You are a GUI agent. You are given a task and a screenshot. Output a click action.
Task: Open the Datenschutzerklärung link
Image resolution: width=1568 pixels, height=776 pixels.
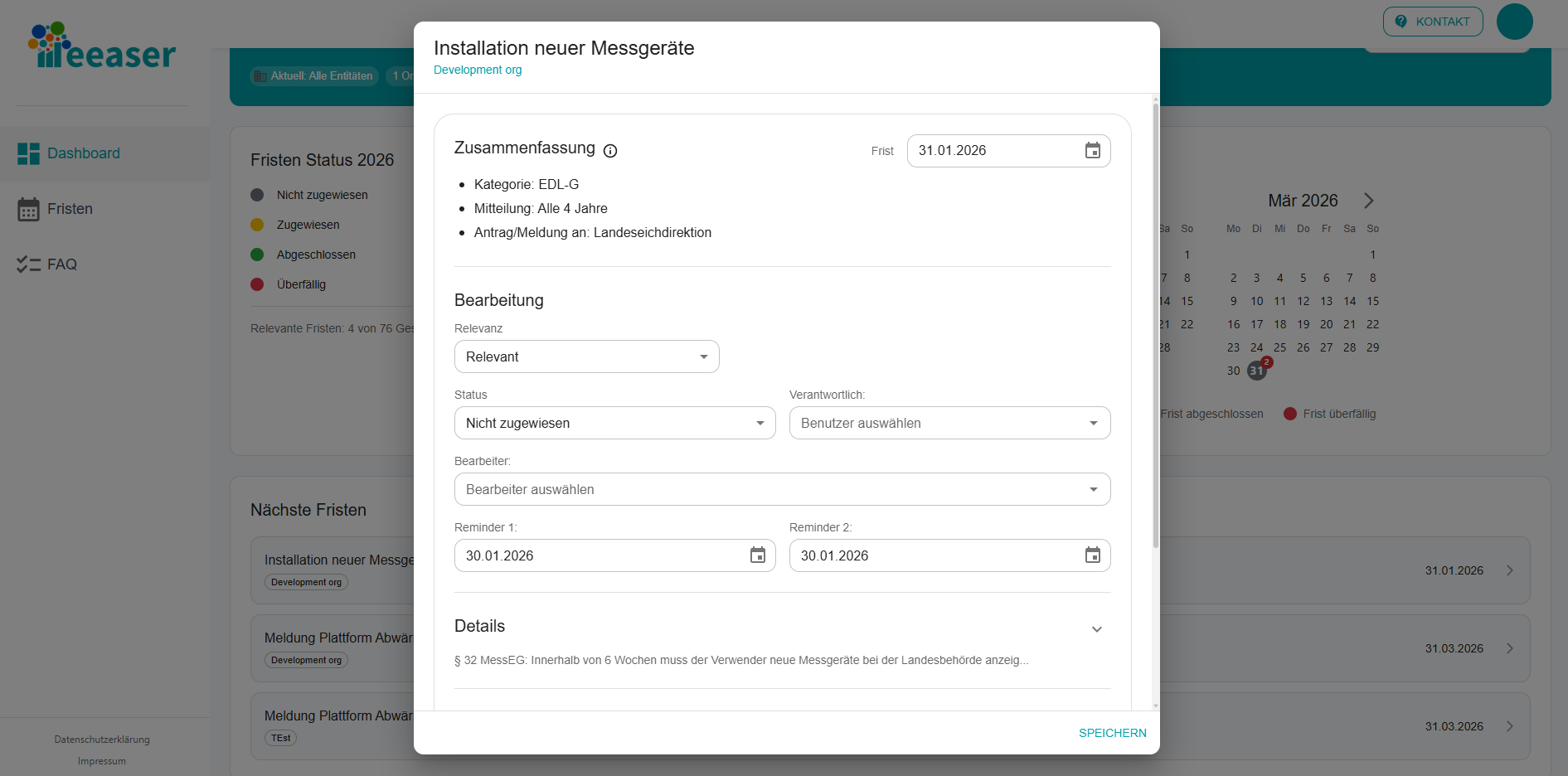pos(102,740)
